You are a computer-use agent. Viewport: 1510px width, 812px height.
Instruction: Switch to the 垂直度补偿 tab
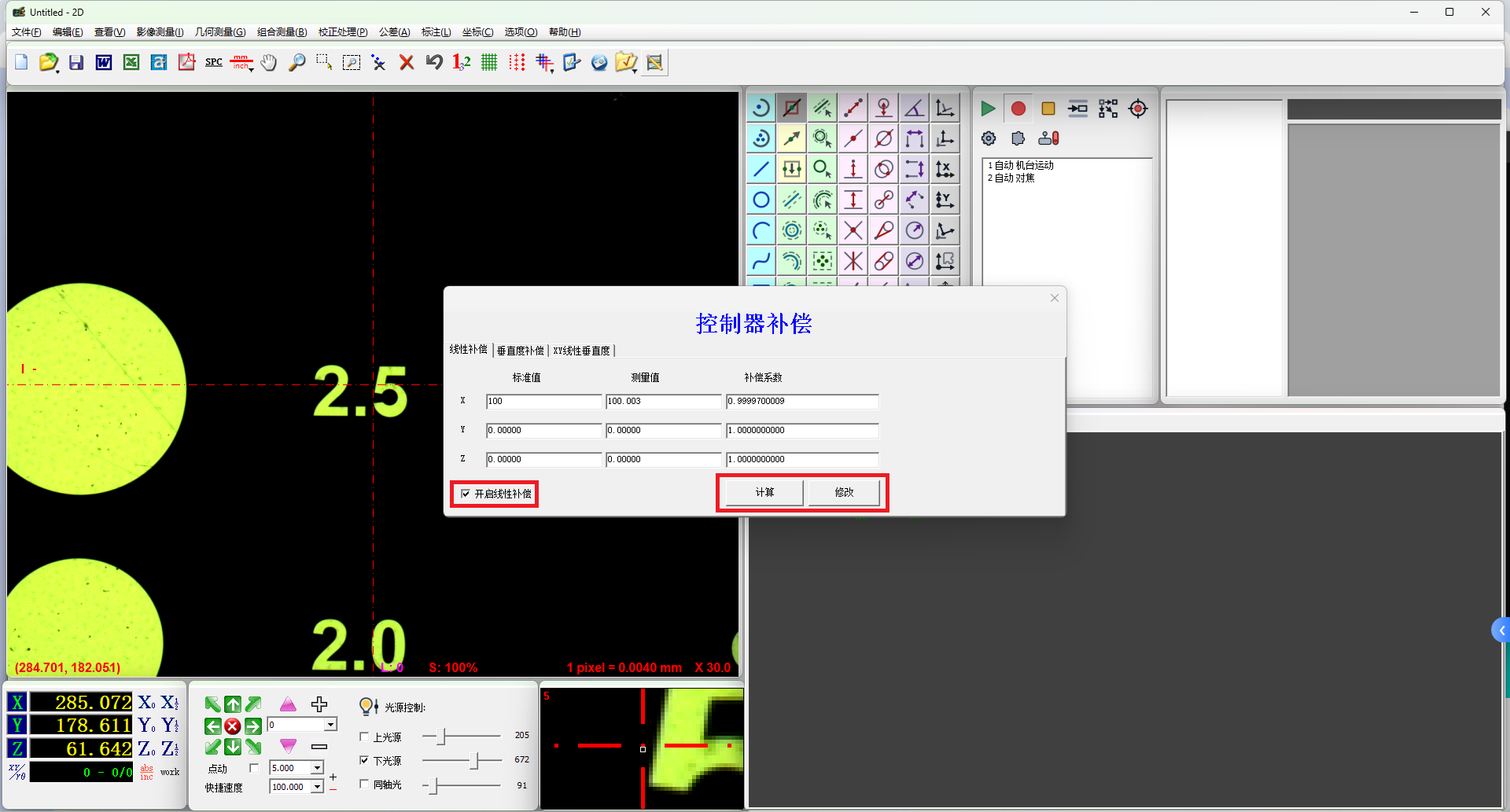tap(520, 351)
